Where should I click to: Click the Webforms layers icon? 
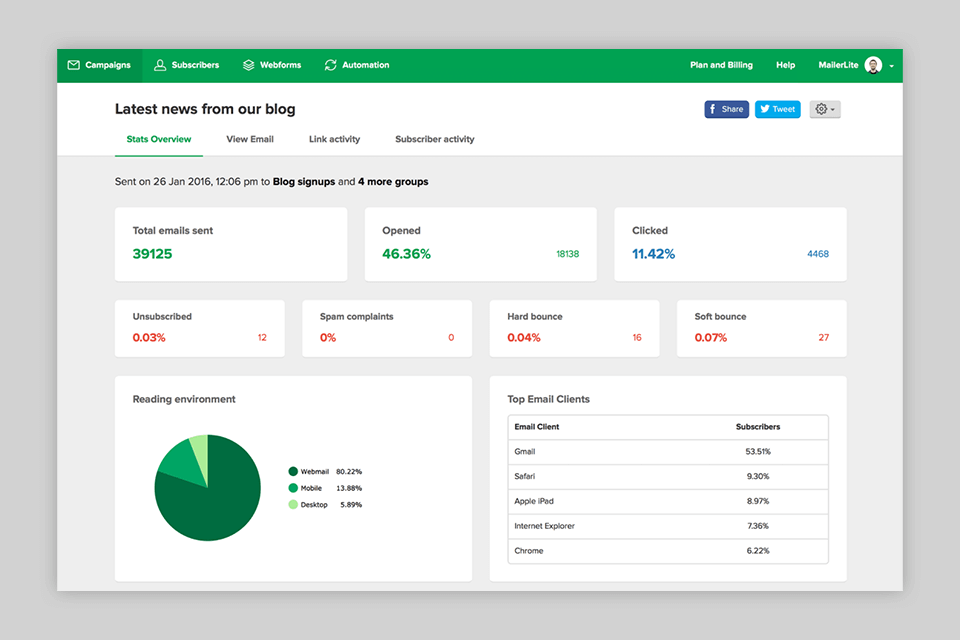tap(249, 65)
